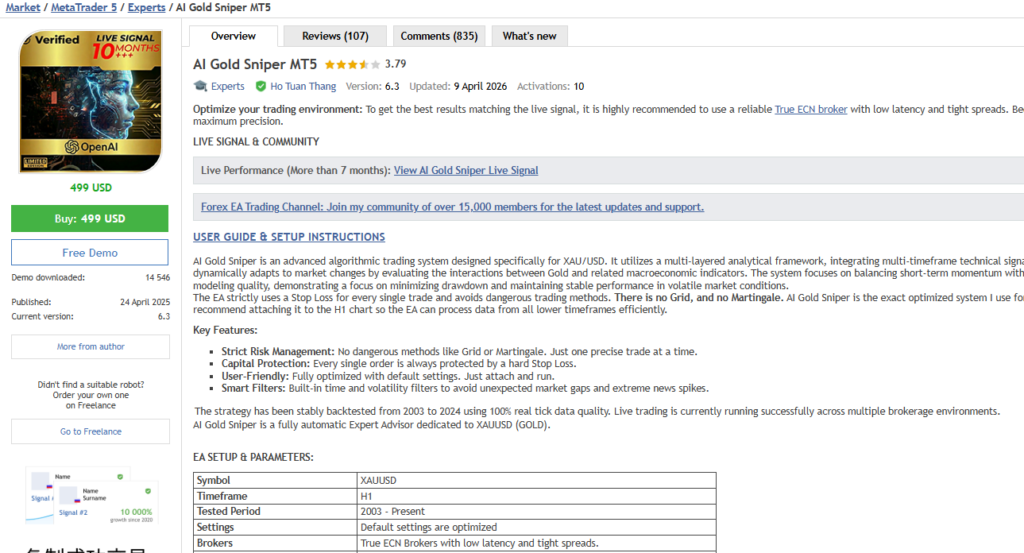Open author Ho Tuan Thang profile
The height and width of the screenshot is (553, 1024).
pos(303,86)
